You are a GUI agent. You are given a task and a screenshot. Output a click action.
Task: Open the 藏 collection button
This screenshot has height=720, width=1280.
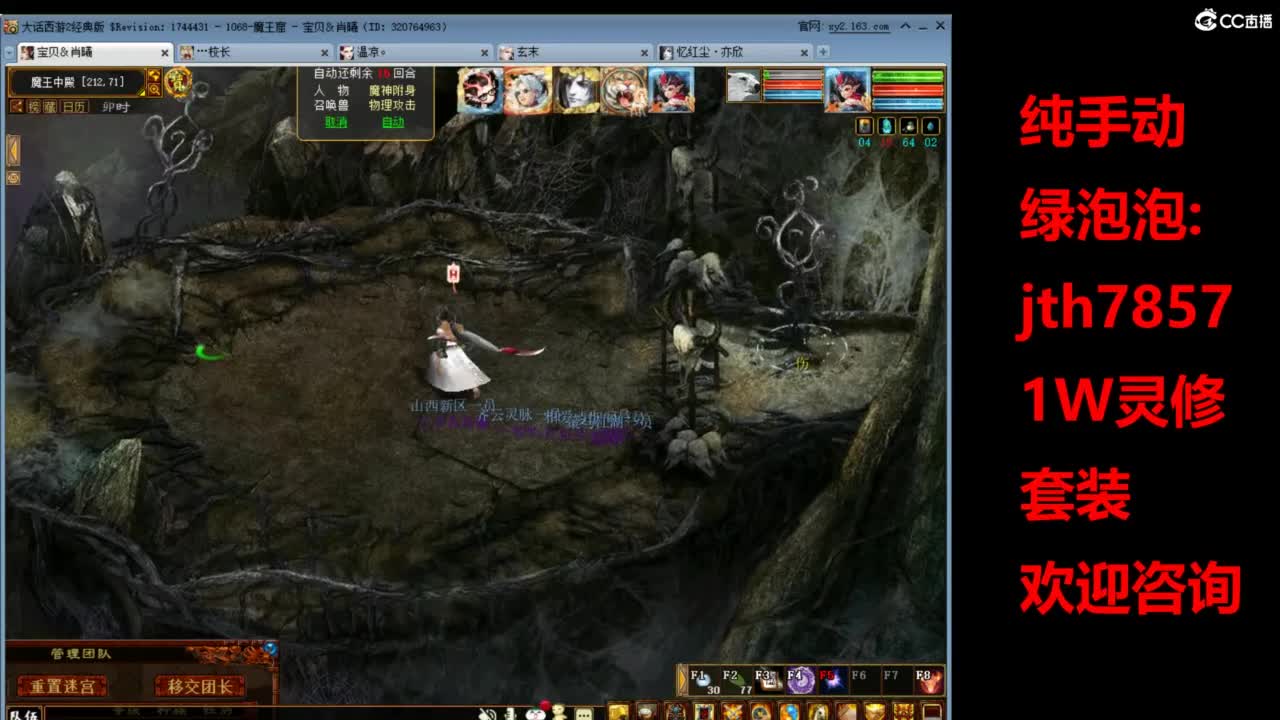click(x=50, y=106)
